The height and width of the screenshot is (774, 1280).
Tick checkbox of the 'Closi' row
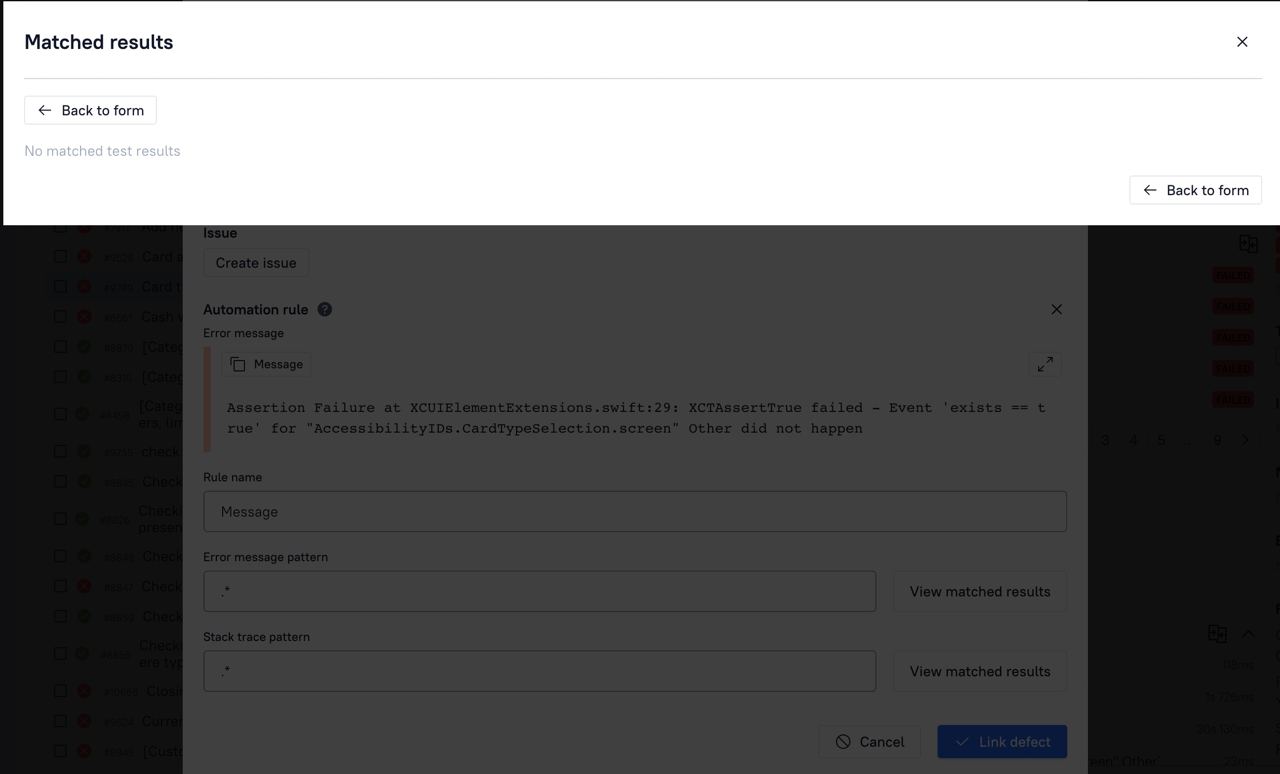tap(61, 691)
